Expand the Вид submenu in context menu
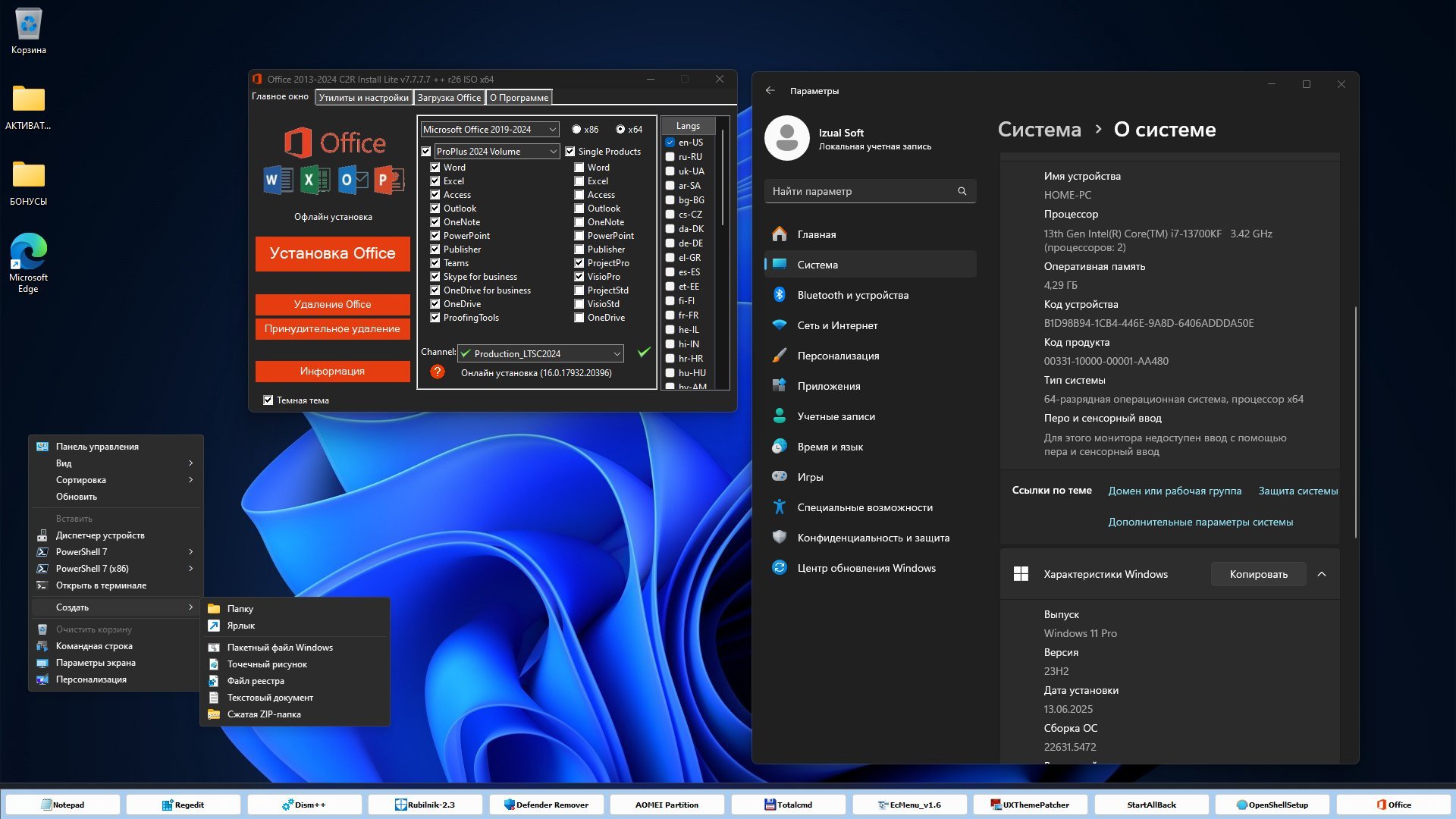This screenshot has width=1456, height=819. [x=116, y=463]
